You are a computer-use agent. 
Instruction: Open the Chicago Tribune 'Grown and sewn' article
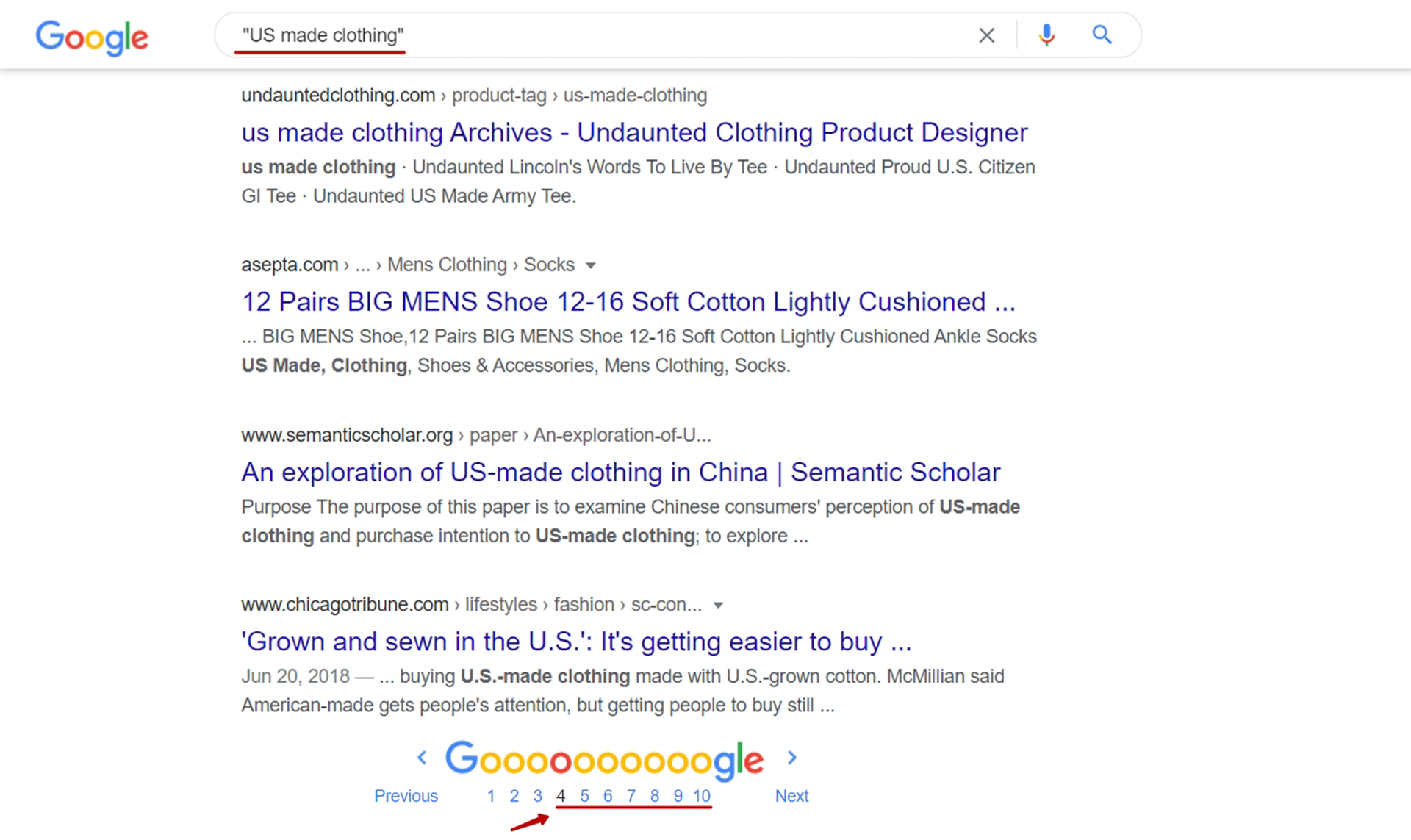coord(576,641)
